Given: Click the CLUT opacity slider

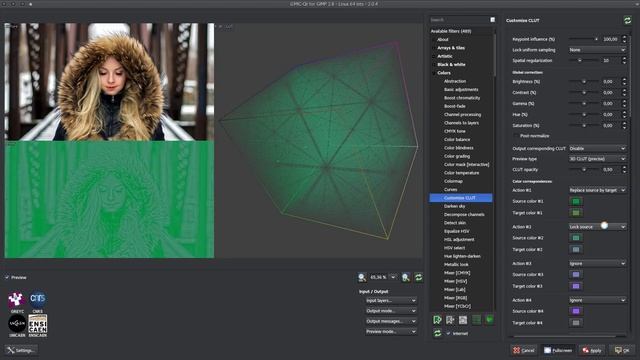Looking at the screenshot, I should [584, 169].
